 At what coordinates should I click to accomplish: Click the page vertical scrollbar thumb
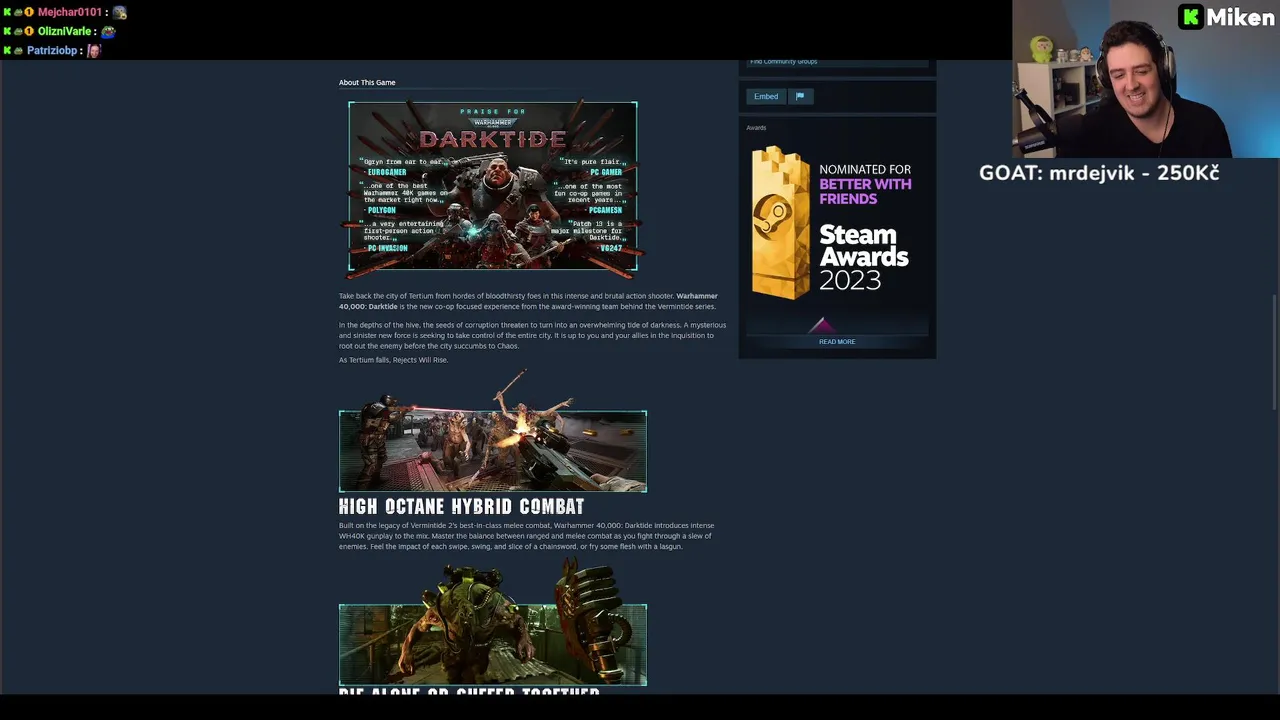[x=1275, y=352]
